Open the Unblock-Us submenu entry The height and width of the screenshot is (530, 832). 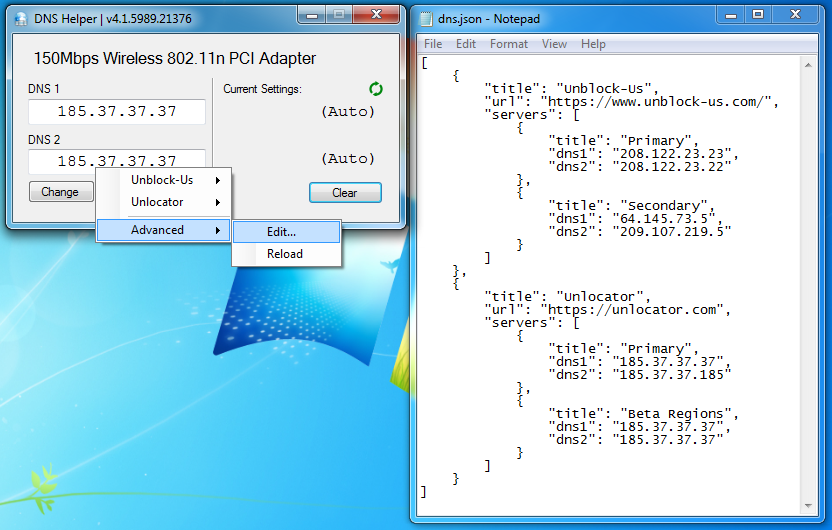(x=163, y=180)
